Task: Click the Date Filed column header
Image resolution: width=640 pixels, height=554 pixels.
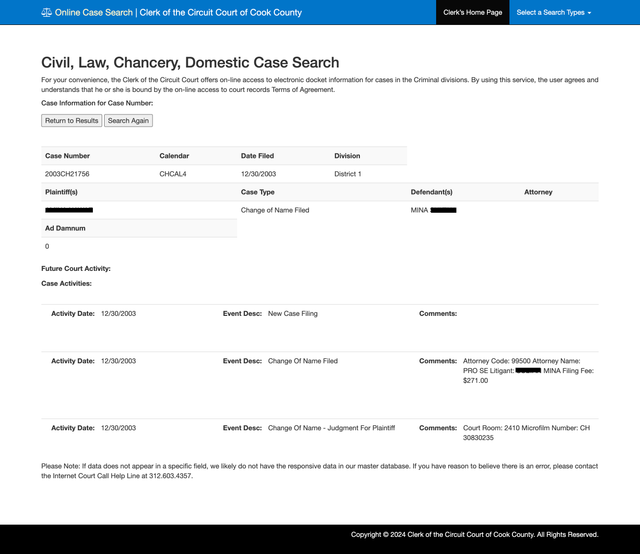Action: [x=257, y=156]
